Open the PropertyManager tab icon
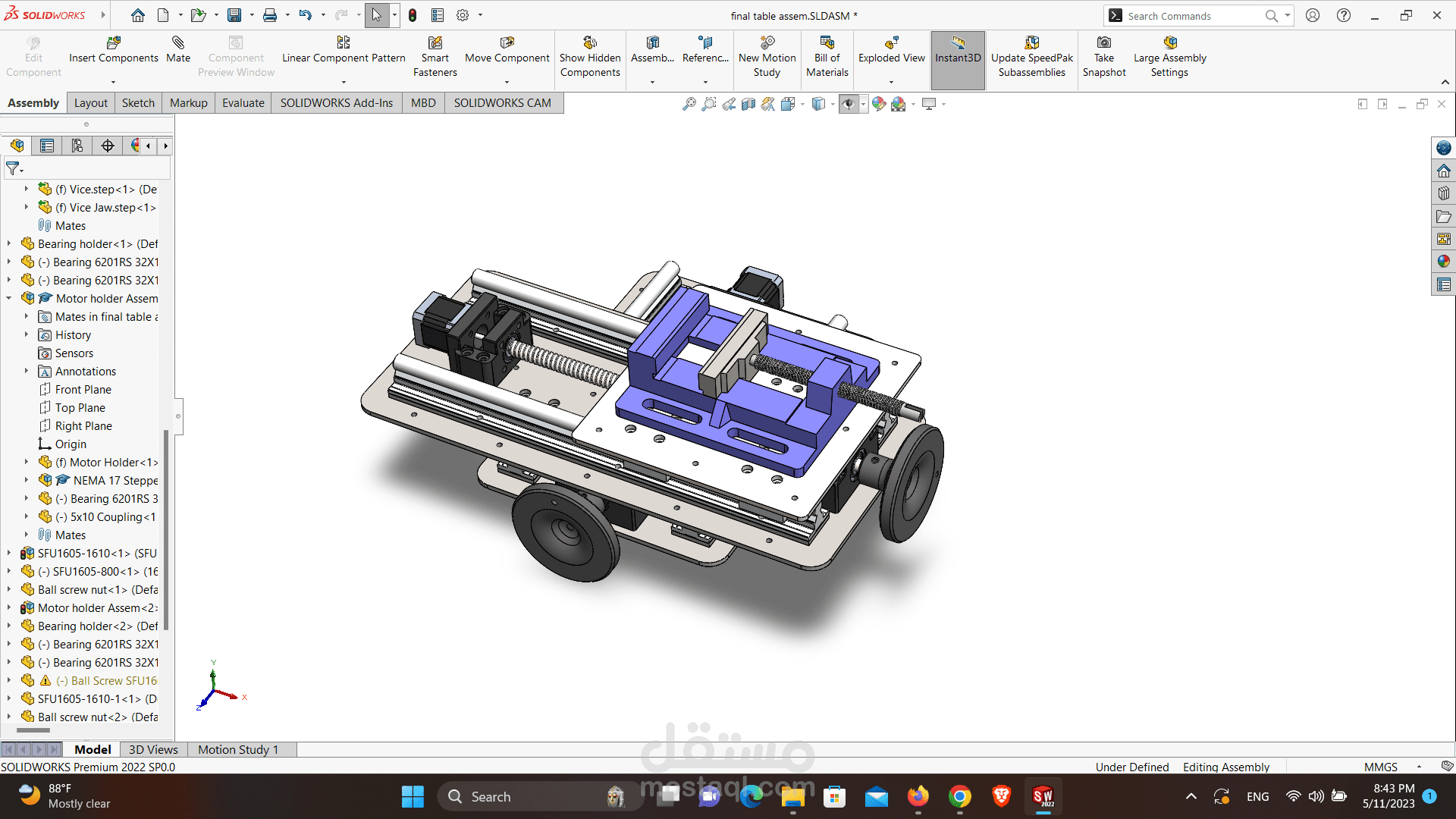The height and width of the screenshot is (819, 1456). point(47,146)
